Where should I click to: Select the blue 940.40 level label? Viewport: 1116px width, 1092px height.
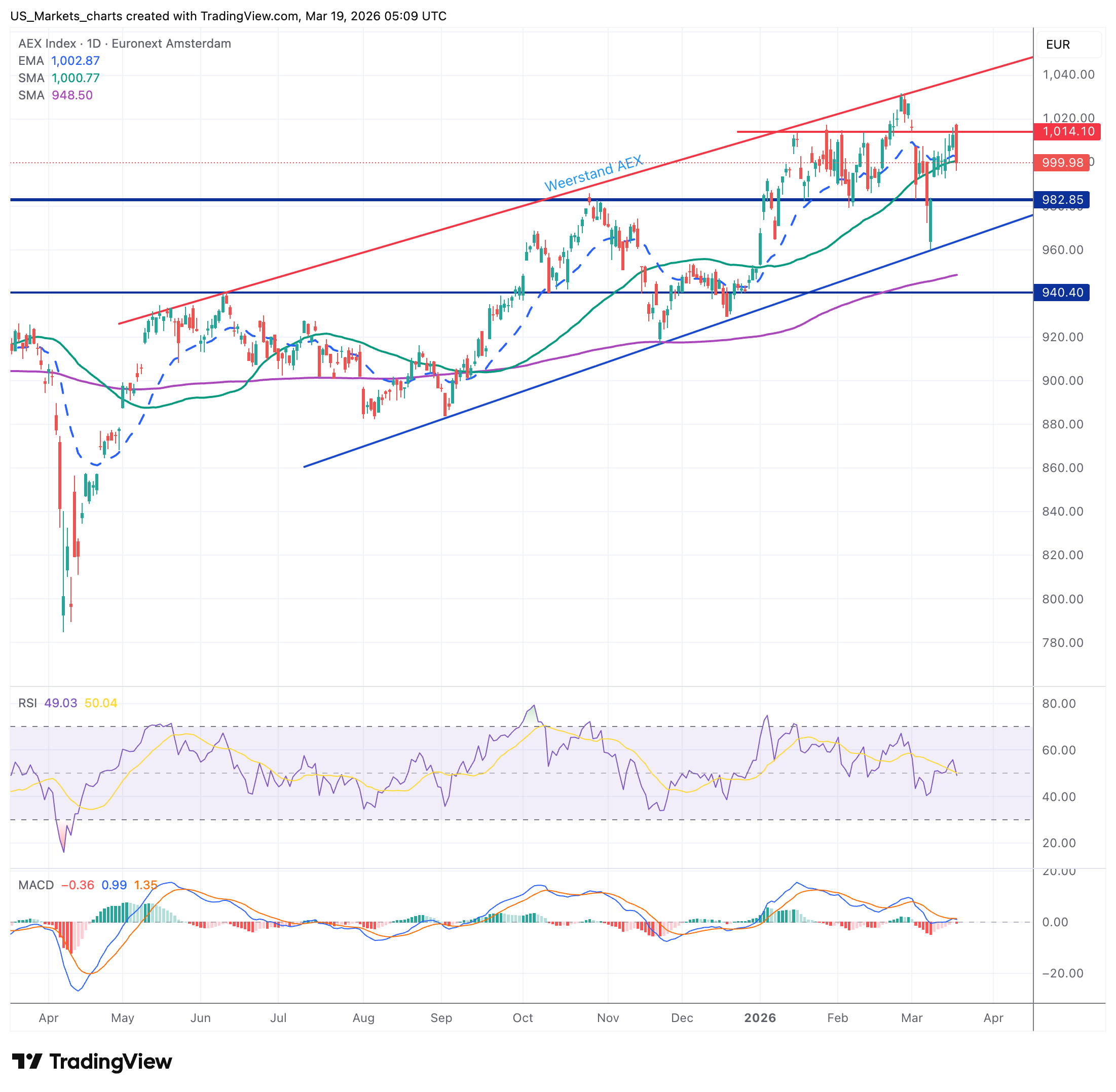coord(1062,293)
